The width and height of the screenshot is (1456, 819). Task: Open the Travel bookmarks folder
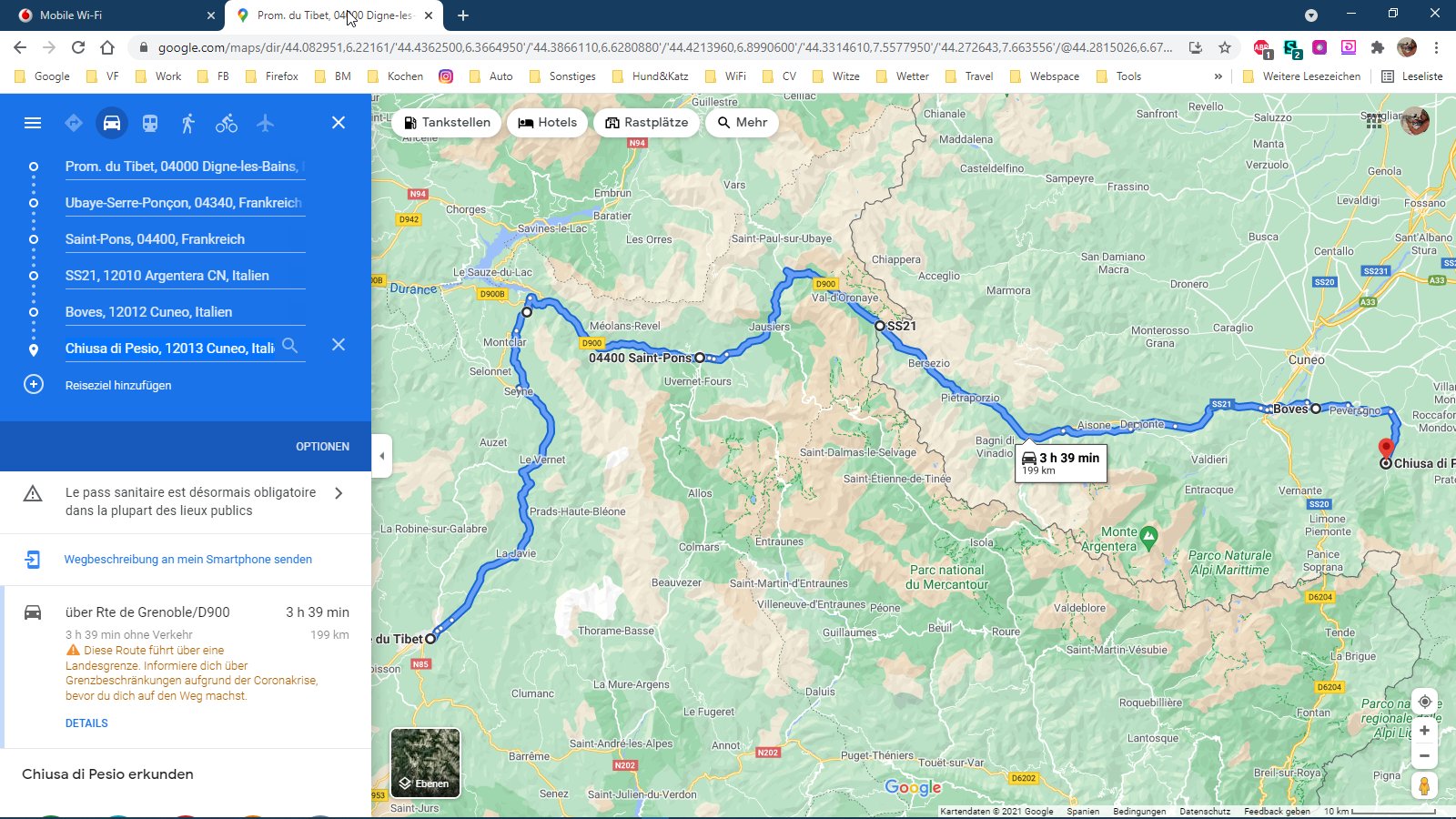coord(970,76)
